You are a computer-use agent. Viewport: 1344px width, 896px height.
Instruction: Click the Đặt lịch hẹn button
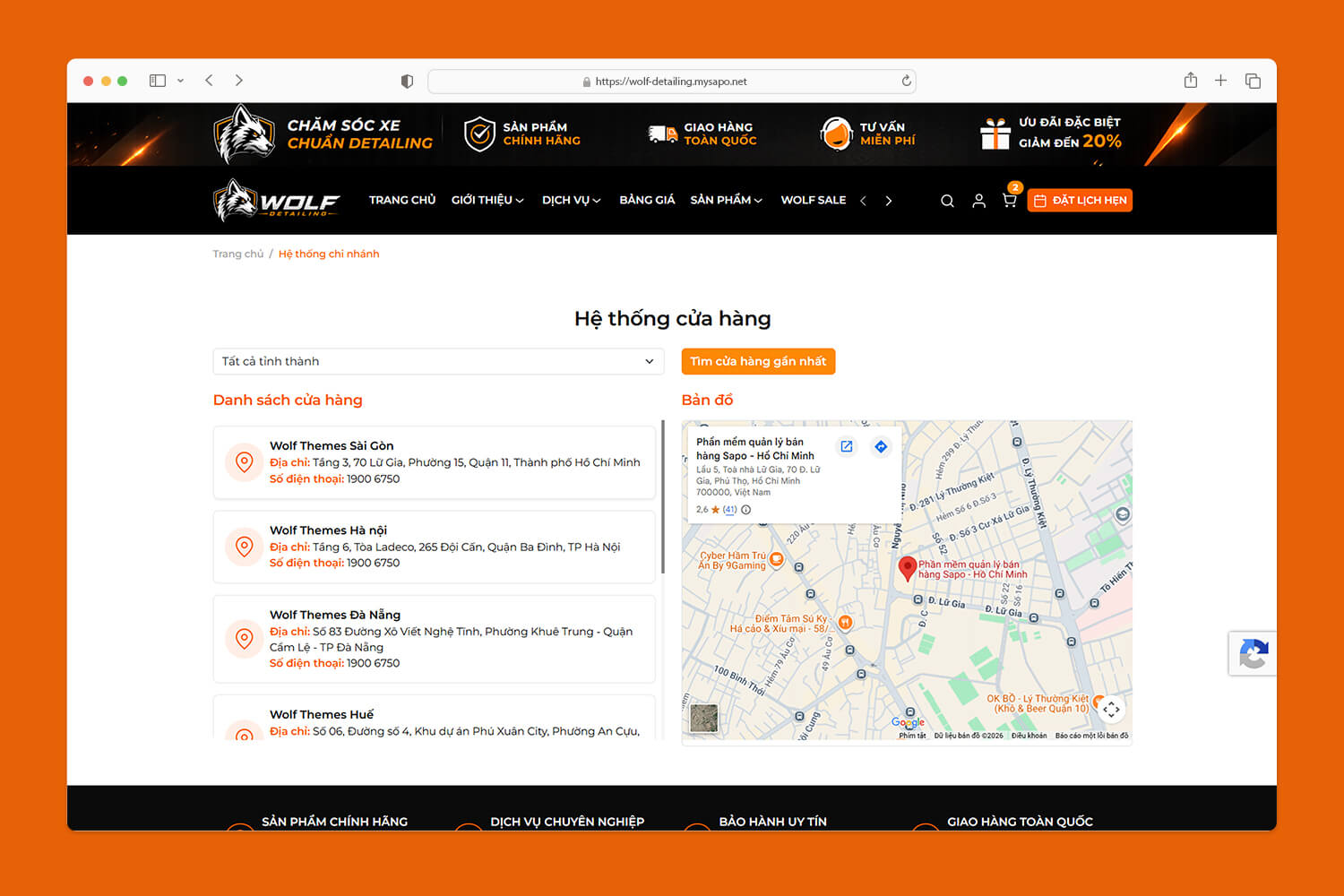click(1080, 200)
